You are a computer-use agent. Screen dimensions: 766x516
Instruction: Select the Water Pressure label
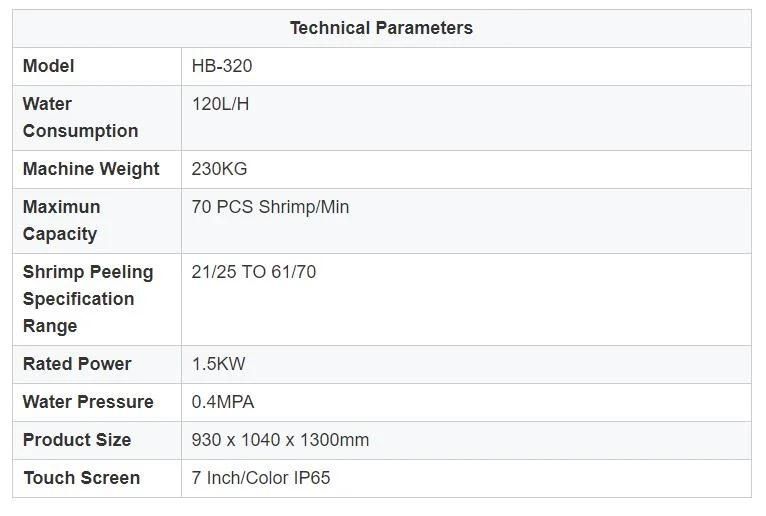pyautogui.click(x=88, y=402)
